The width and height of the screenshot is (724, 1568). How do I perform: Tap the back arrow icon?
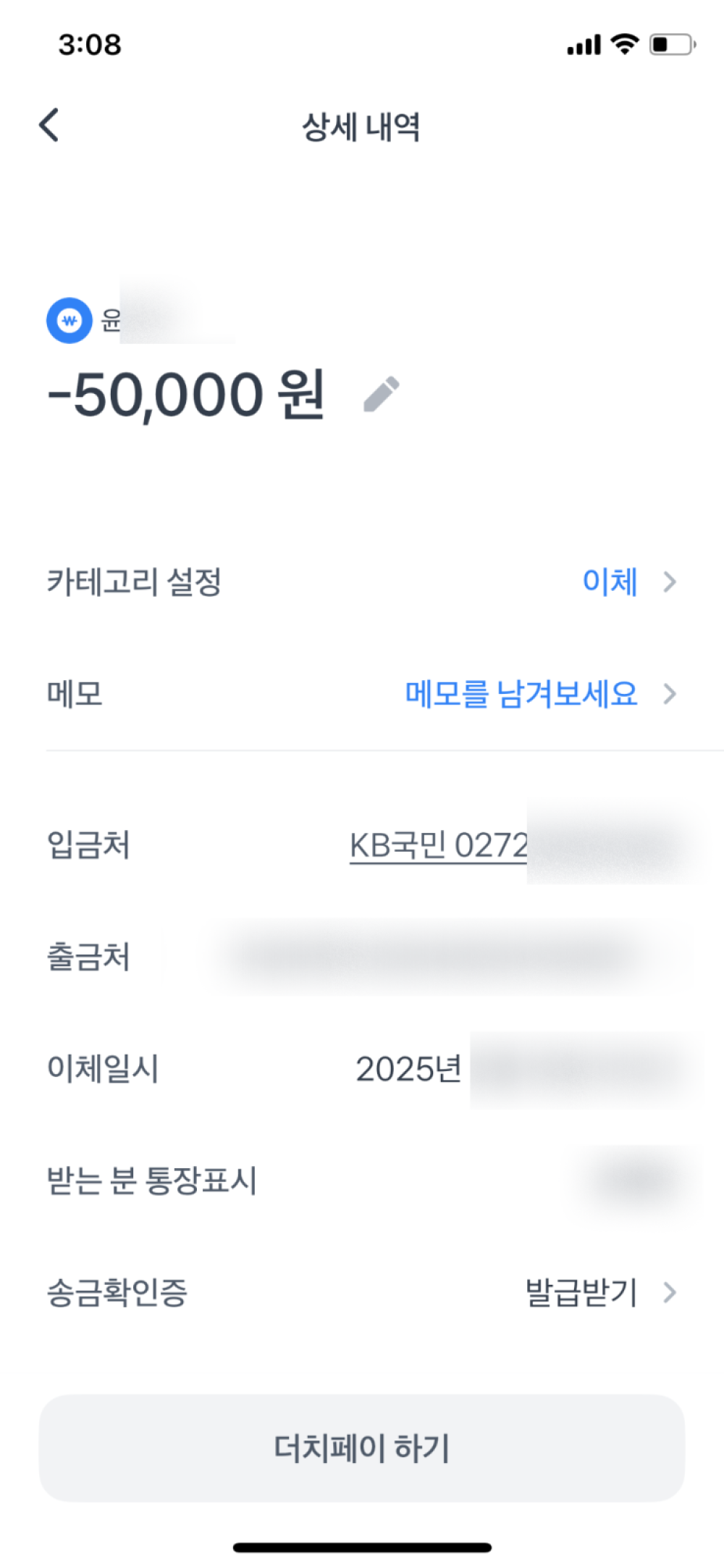pos(49,125)
